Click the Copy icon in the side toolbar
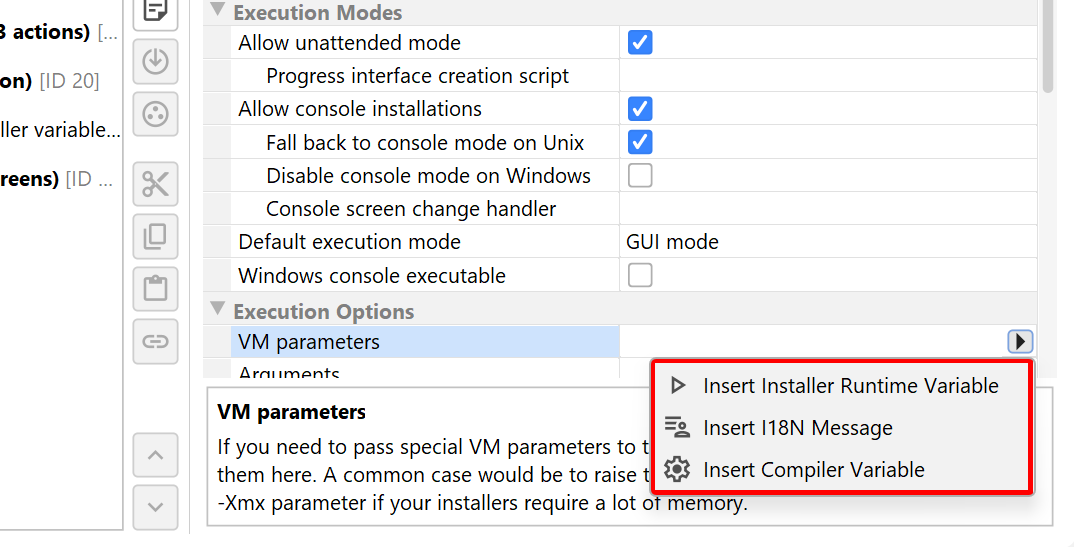Image resolution: width=1074 pixels, height=547 pixels. click(155, 237)
